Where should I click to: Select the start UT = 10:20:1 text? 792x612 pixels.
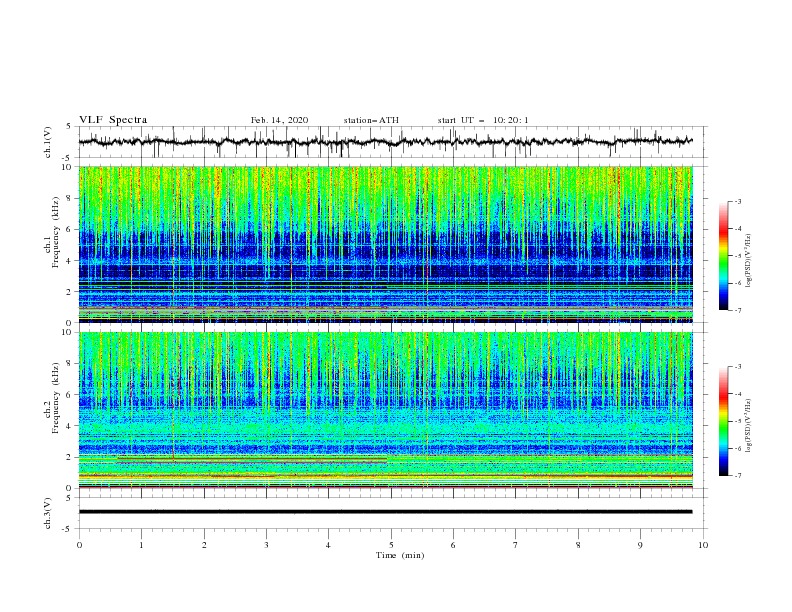click(483, 120)
